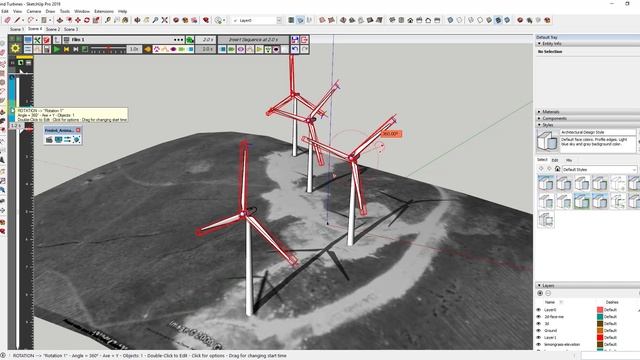Open the Window menu
This screenshot has height=360, width=640.
point(82,11)
